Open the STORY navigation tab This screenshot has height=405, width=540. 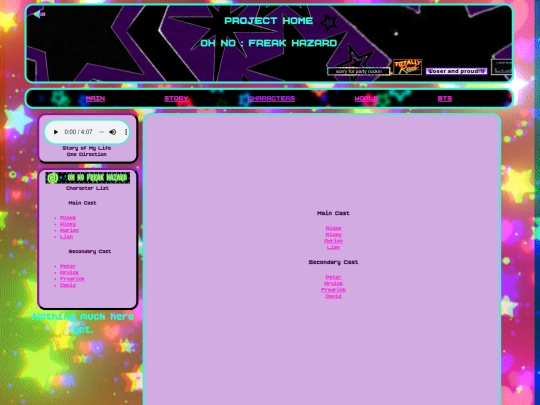(176, 98)
